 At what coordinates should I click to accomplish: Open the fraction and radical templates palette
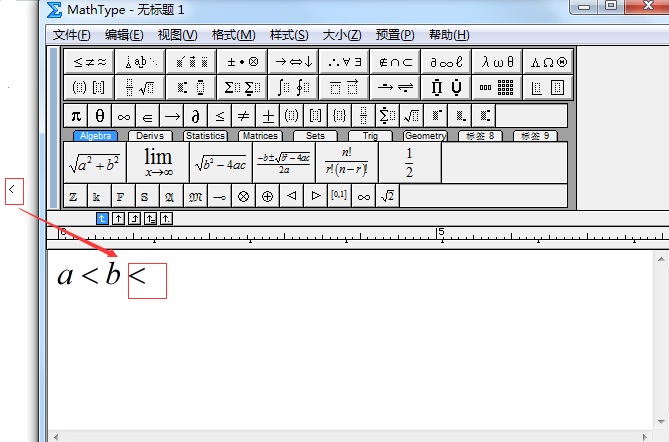click(x=139, y=87)
